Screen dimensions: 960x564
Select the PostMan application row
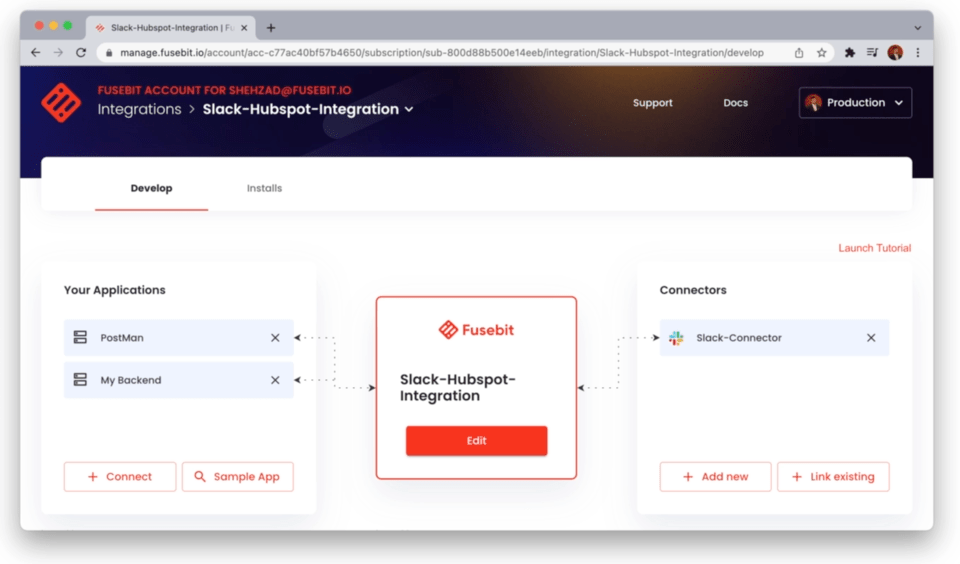click(x=179, y=337)
